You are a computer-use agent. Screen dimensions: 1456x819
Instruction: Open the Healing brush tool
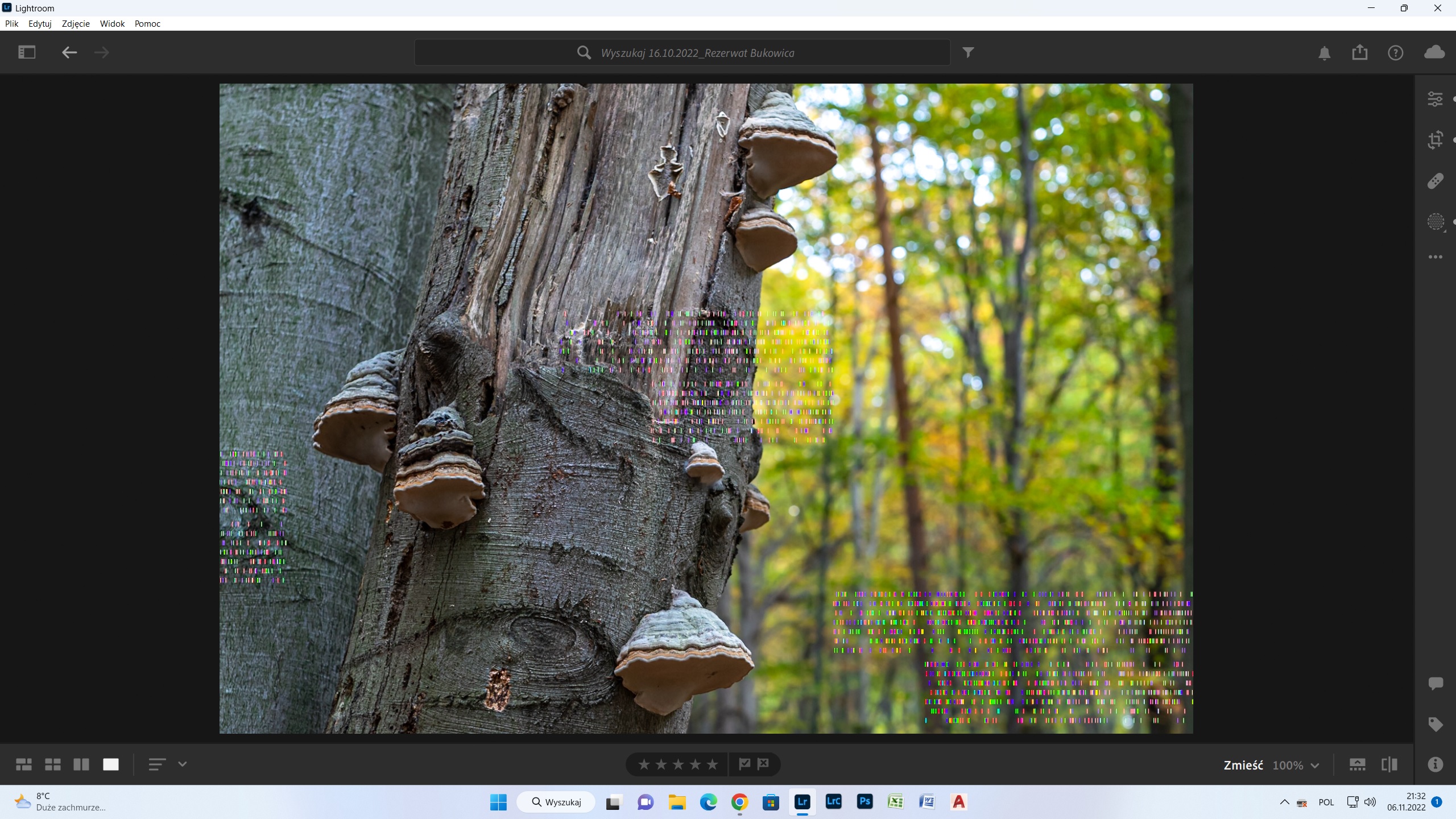point(1435,180)
